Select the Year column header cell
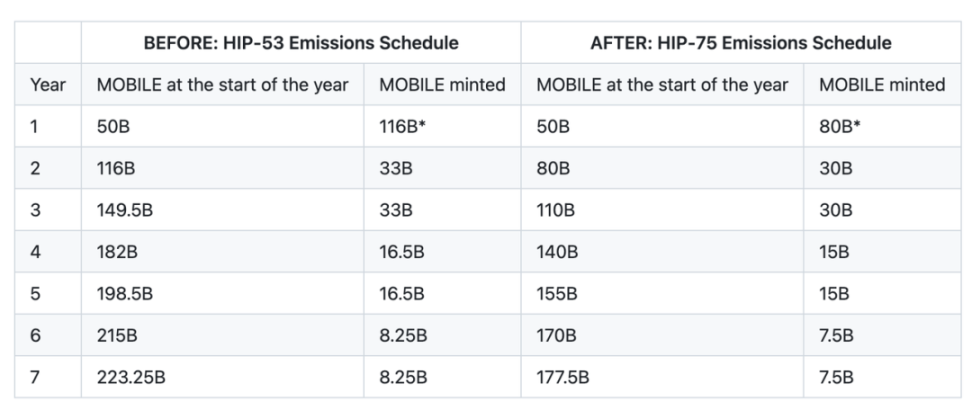The width and height of the screenshot is (972, 410). [48, 84]
